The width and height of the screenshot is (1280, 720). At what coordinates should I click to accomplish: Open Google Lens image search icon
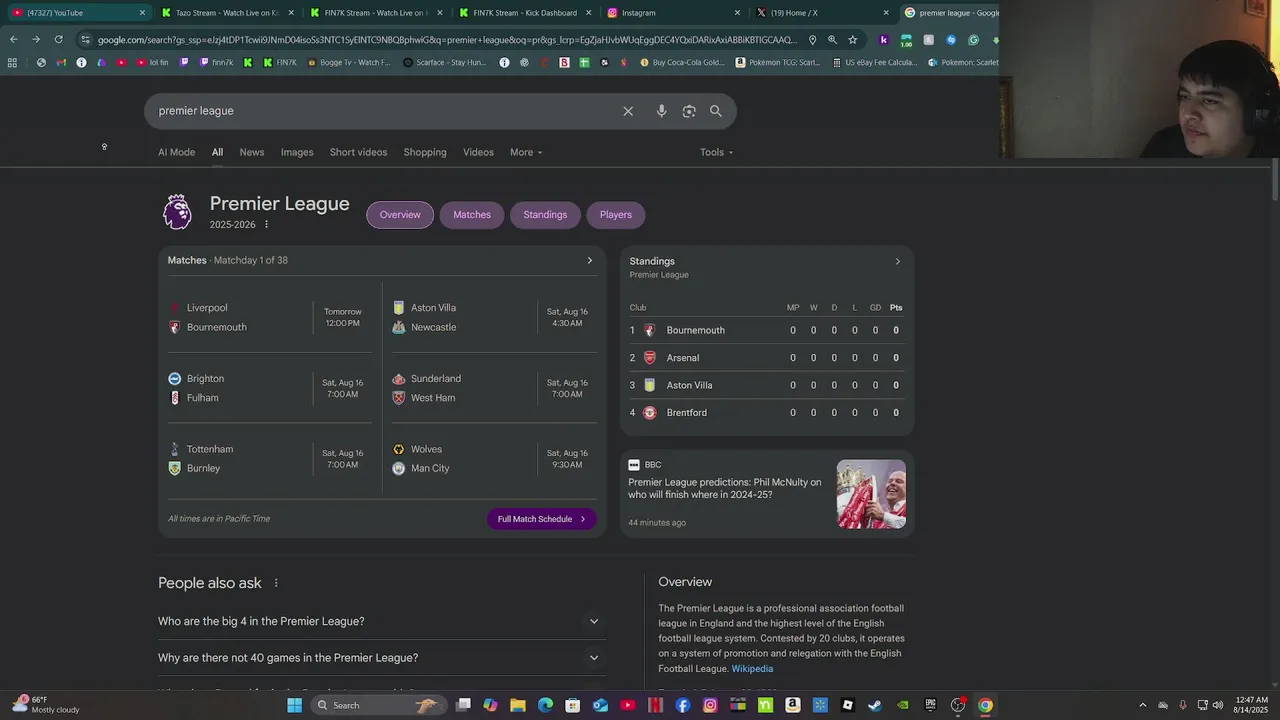click(x=689, y=111)
